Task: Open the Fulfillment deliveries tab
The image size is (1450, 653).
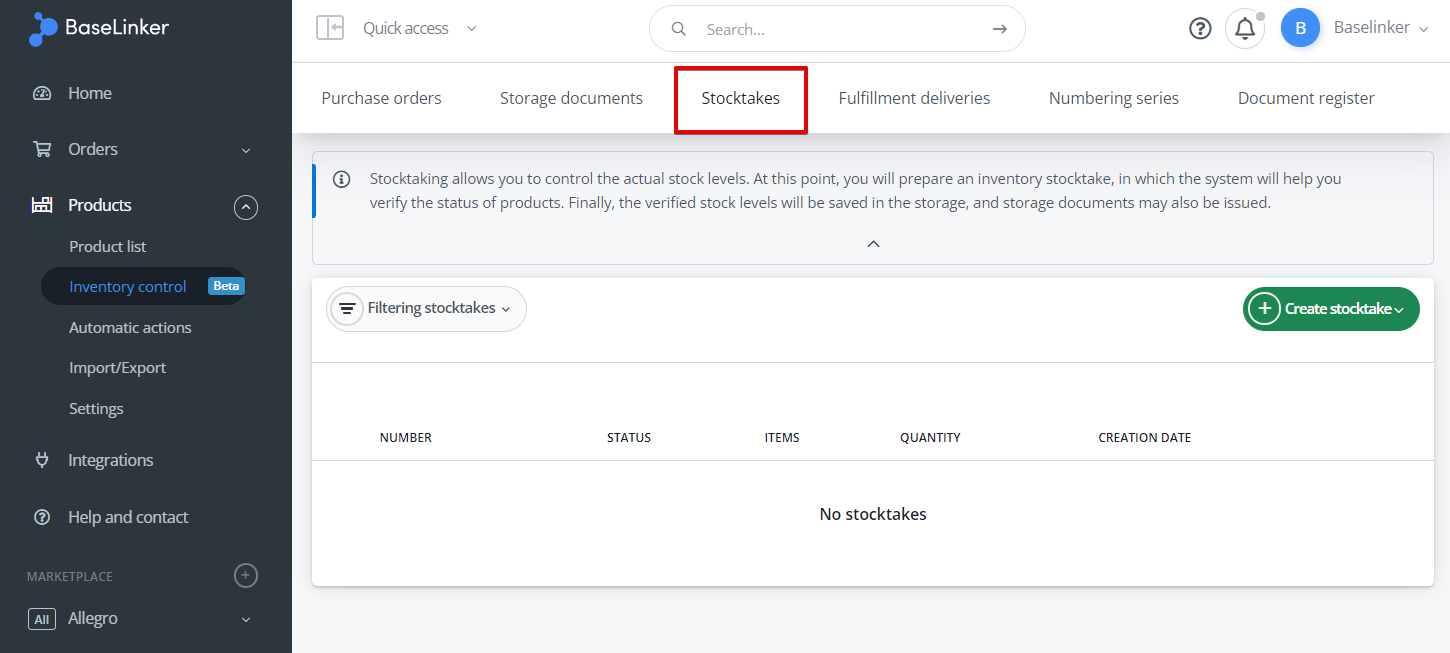Action: [x=914, y=98]
